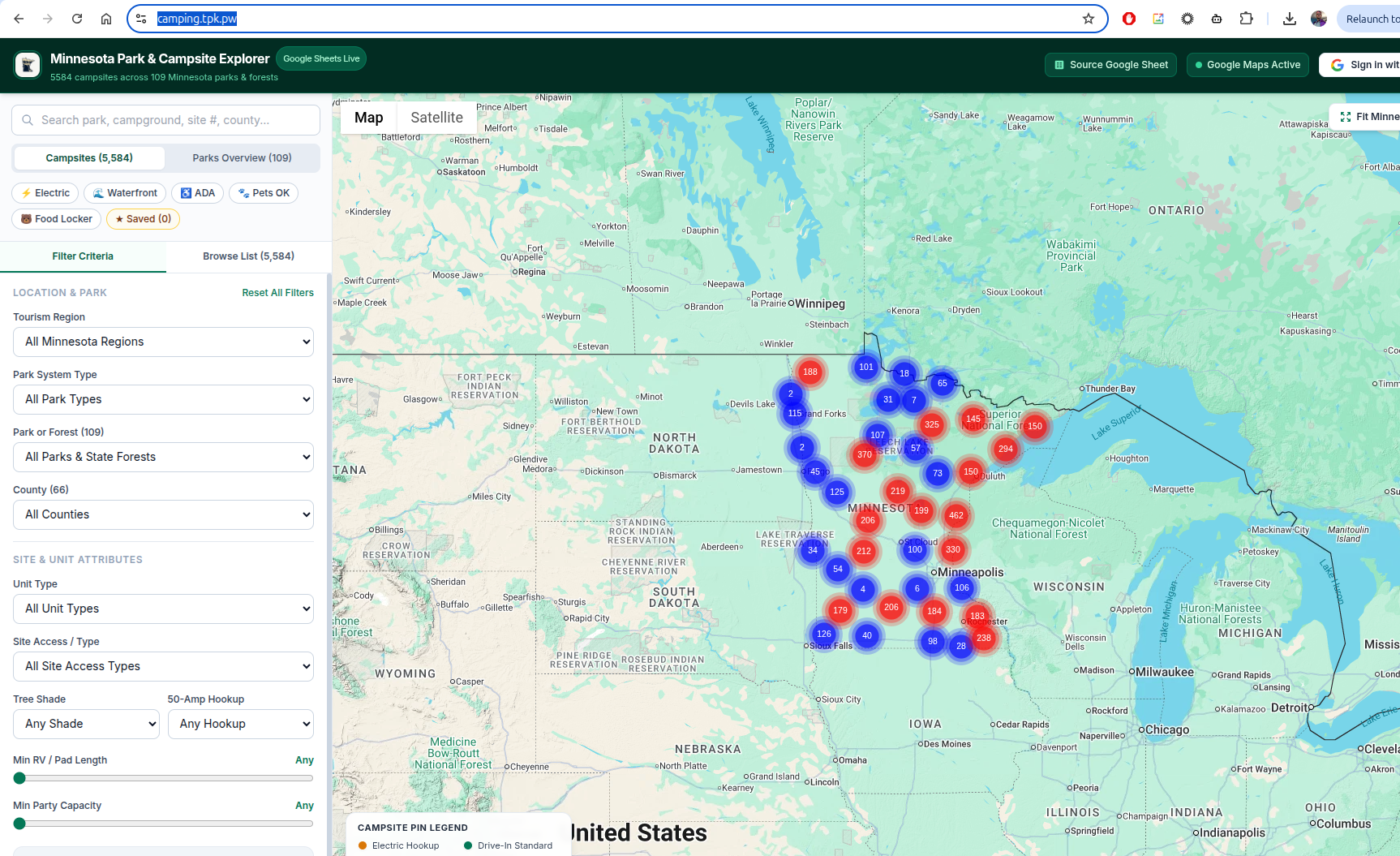Reload the page with refresh icon
The height and width of the screenshot is (856, 1400).
coord(77,19)
